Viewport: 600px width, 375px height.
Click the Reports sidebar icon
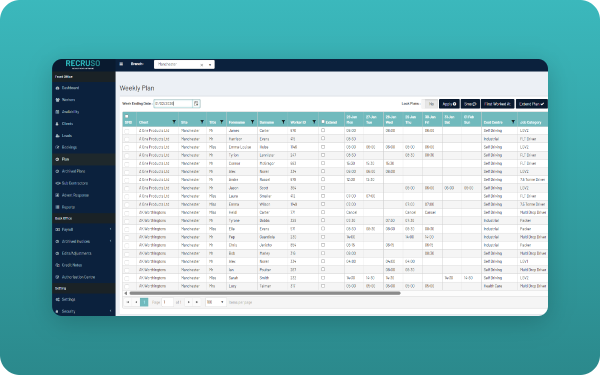click(x=57, y=207)
